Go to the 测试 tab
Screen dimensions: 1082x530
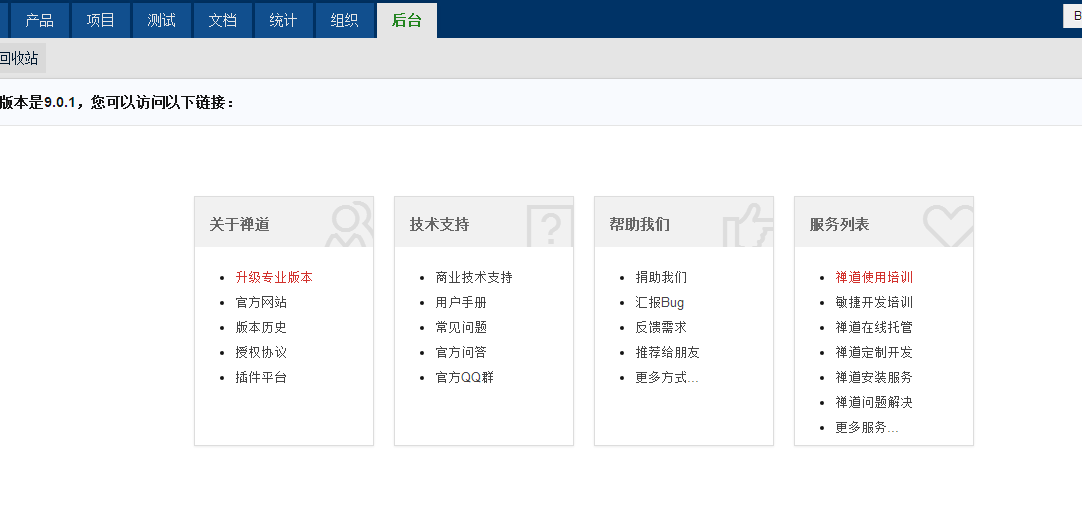[161, 20]
